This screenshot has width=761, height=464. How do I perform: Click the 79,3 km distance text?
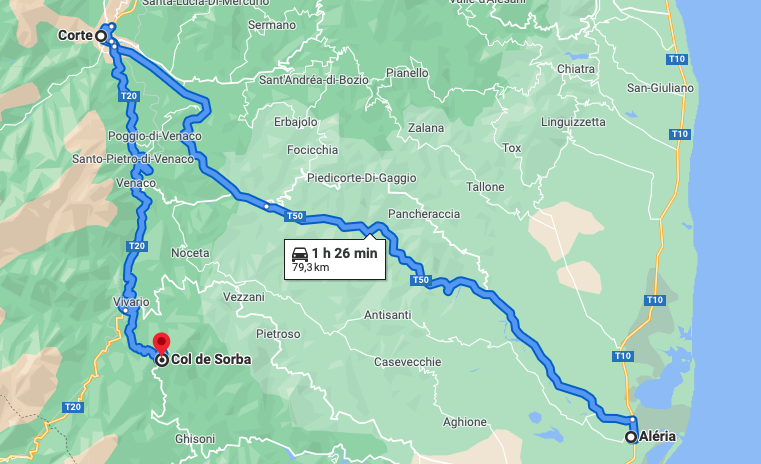(311, 267)
